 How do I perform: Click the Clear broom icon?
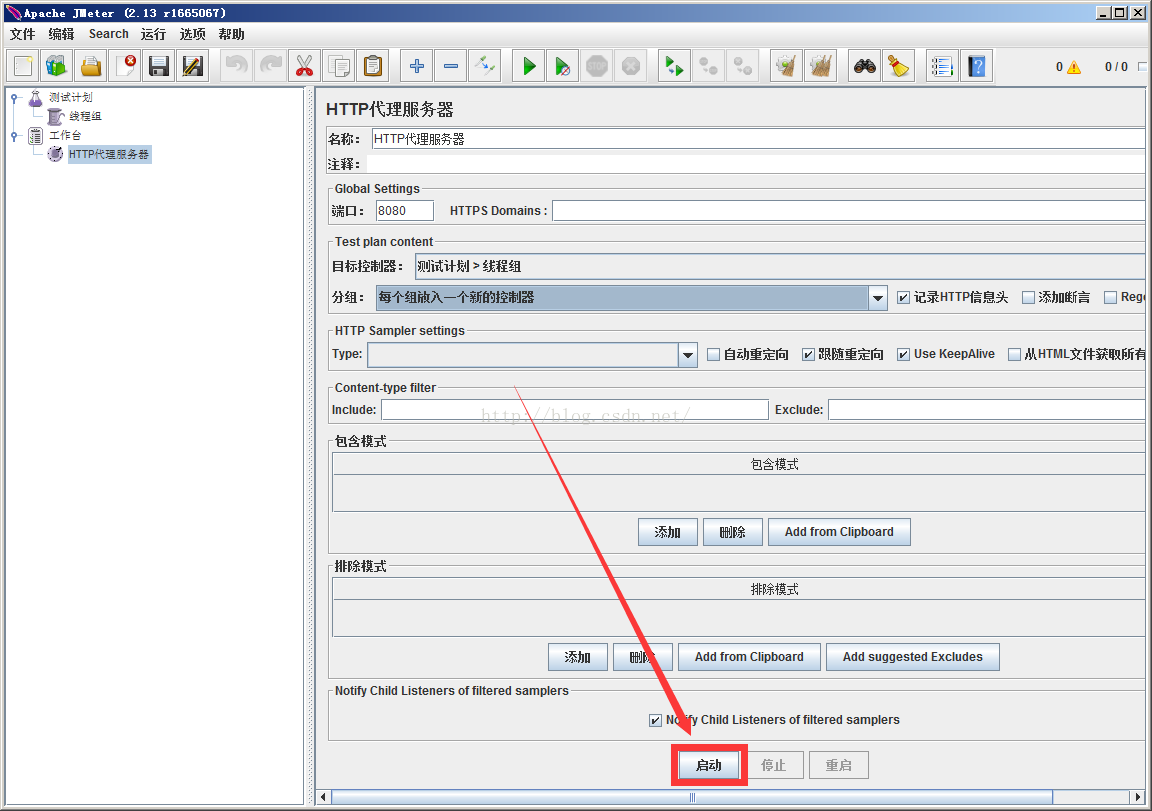pyautogui.click(x=786, y=66)
